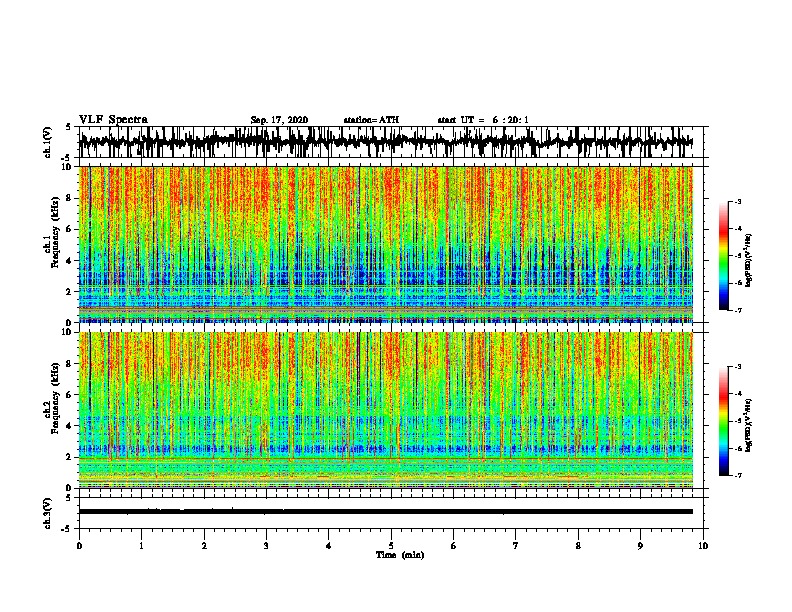This screenshot has width=792, height=612.
Task: Click the station=ATH label
Action: pyautogui.click(x=371, y=120)
